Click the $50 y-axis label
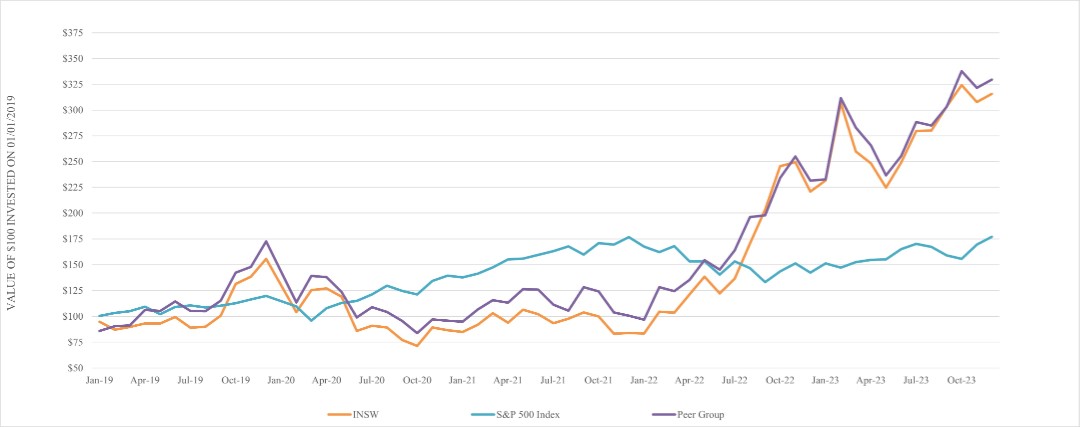 coord(75,368)
